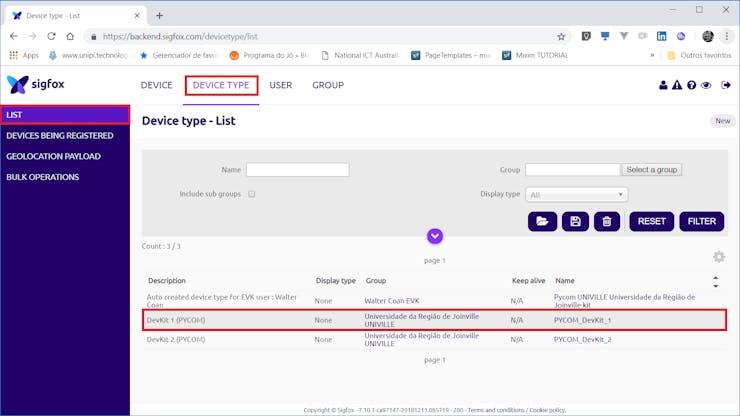Sort by the Display type column header
This screenshot has width=740, height=416.
[336, 280]
